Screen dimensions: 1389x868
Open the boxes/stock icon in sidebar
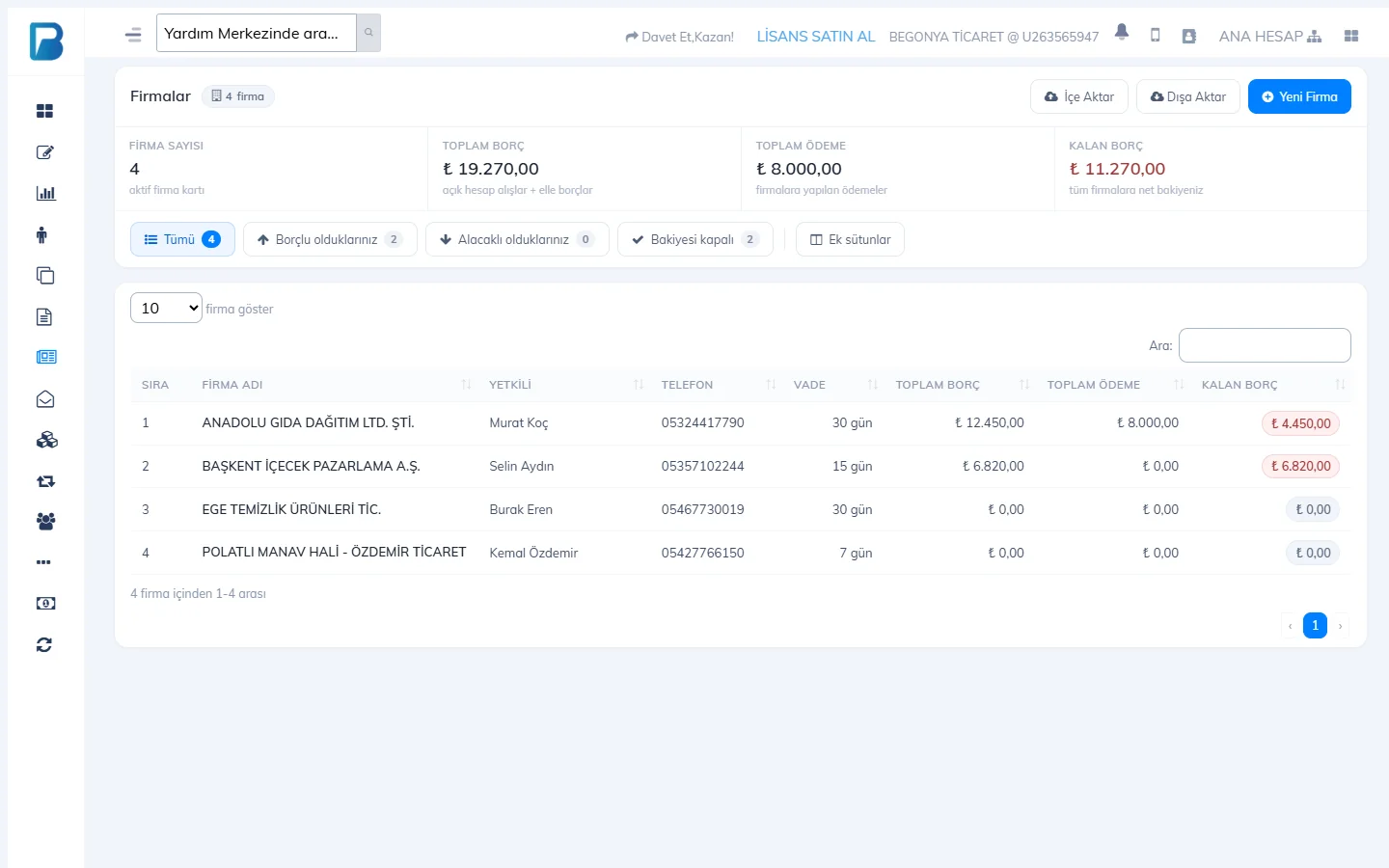pyautogui.click(x=46, y=440)
